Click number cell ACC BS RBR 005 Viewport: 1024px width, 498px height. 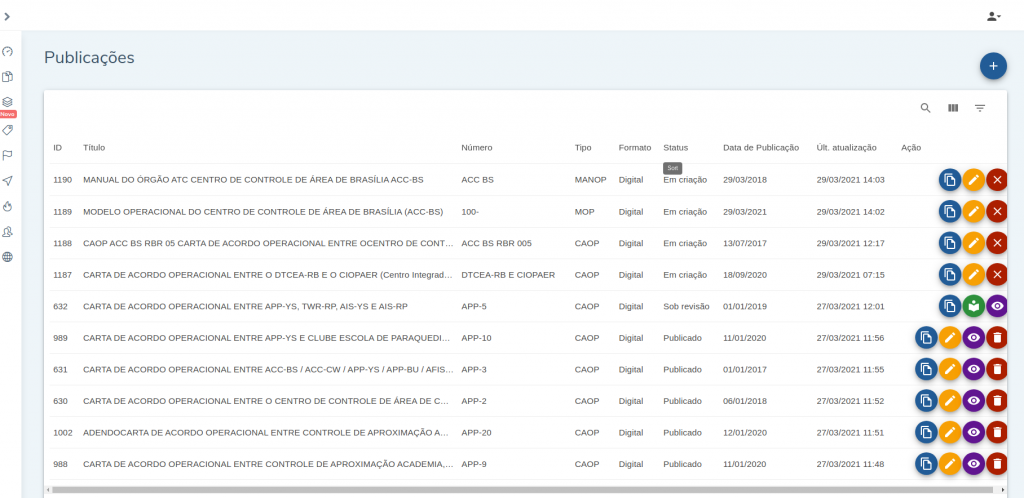(496, 243)
